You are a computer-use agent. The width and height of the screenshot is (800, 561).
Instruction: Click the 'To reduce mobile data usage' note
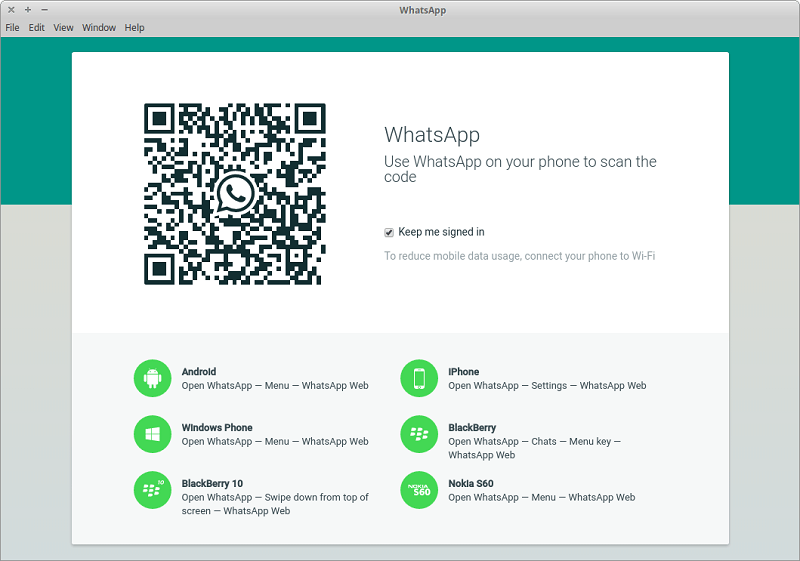[519, 256]
